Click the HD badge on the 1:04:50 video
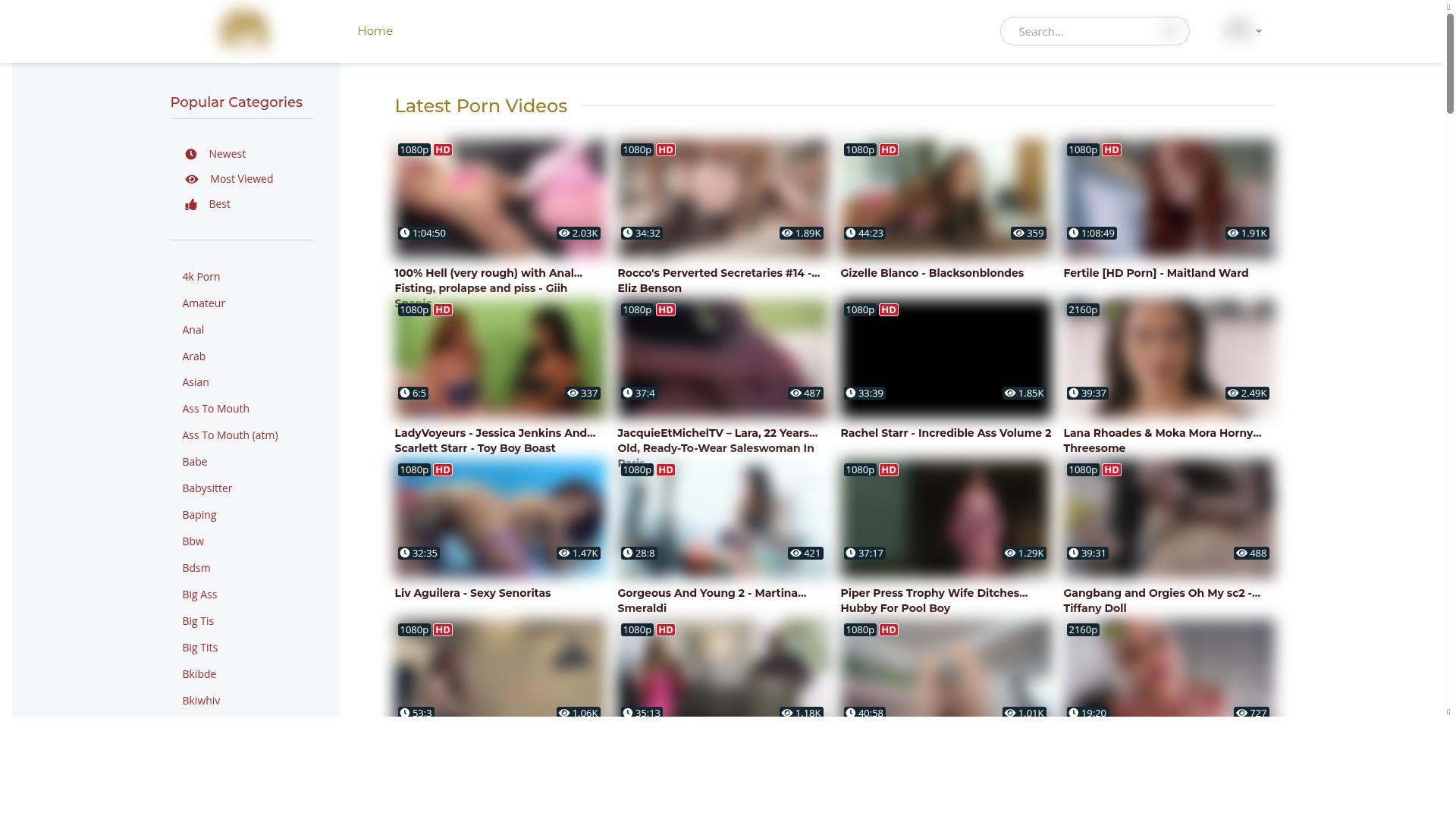Viewport: 1456px width, 819px height. (x=443, y=150)
